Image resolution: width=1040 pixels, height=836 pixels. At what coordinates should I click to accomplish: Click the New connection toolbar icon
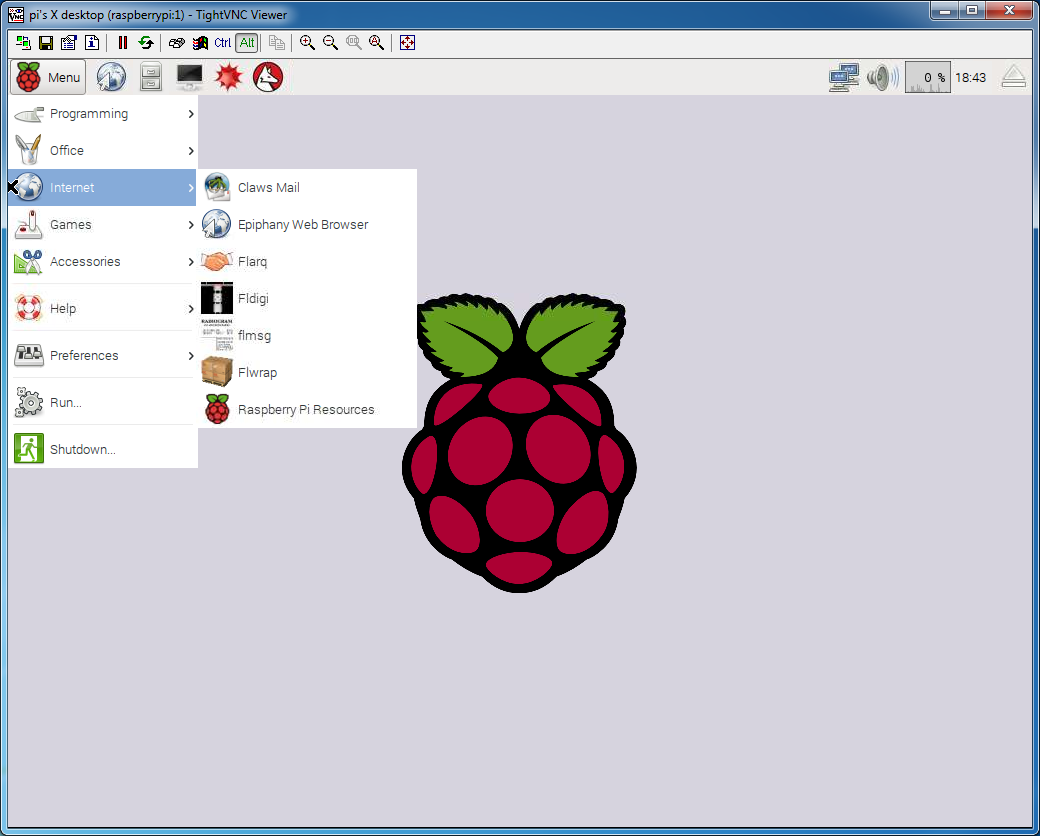click(x=23, y=43)
